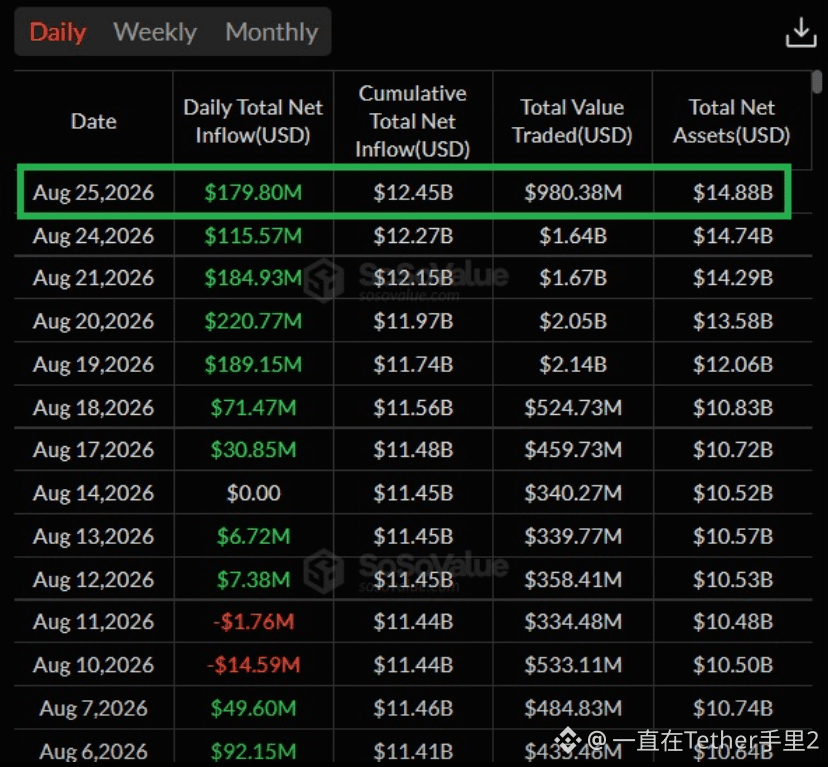
Task: Select the -$1.76M daily outflow value
Action: [253, 622]
